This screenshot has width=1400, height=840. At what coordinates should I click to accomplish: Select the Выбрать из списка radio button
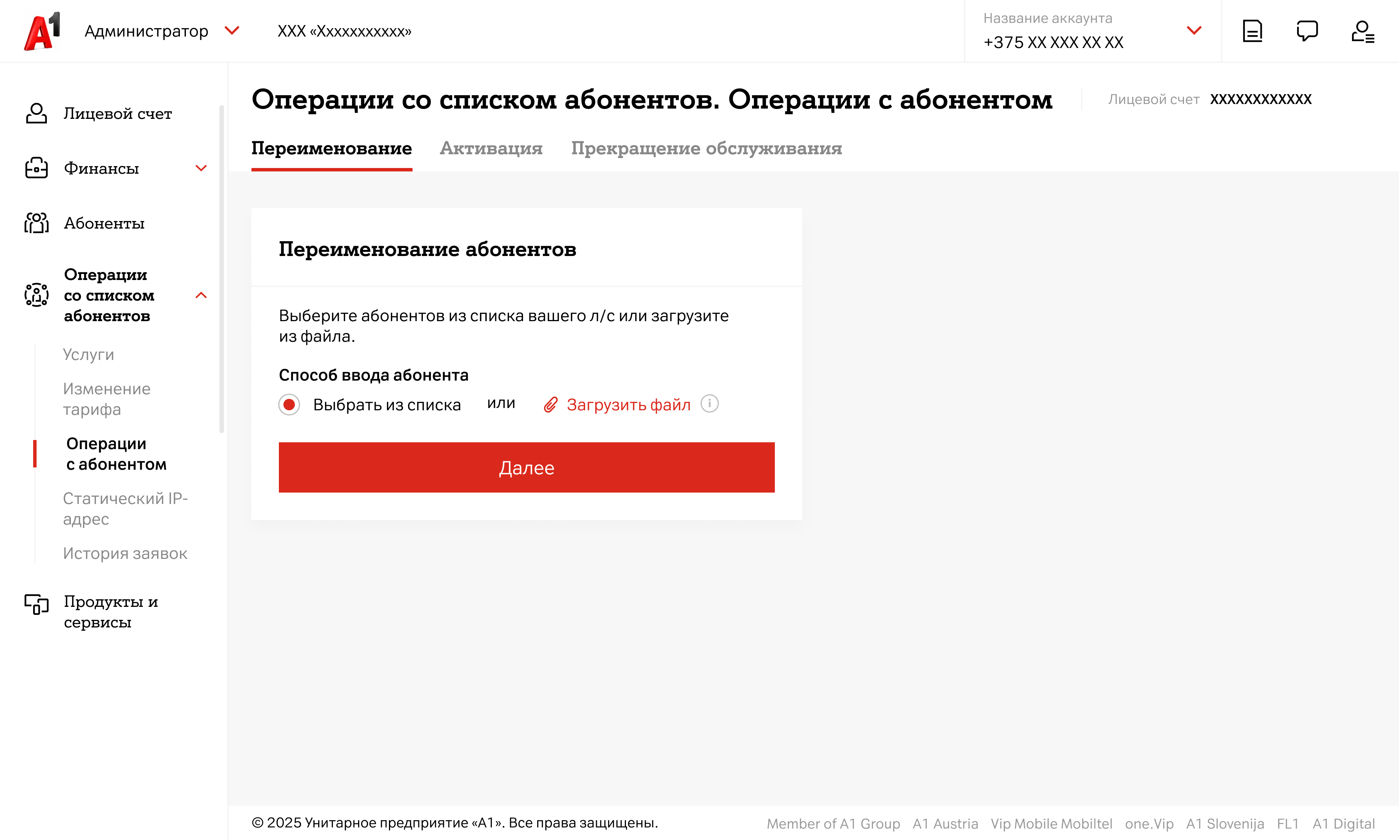[289, 405]
